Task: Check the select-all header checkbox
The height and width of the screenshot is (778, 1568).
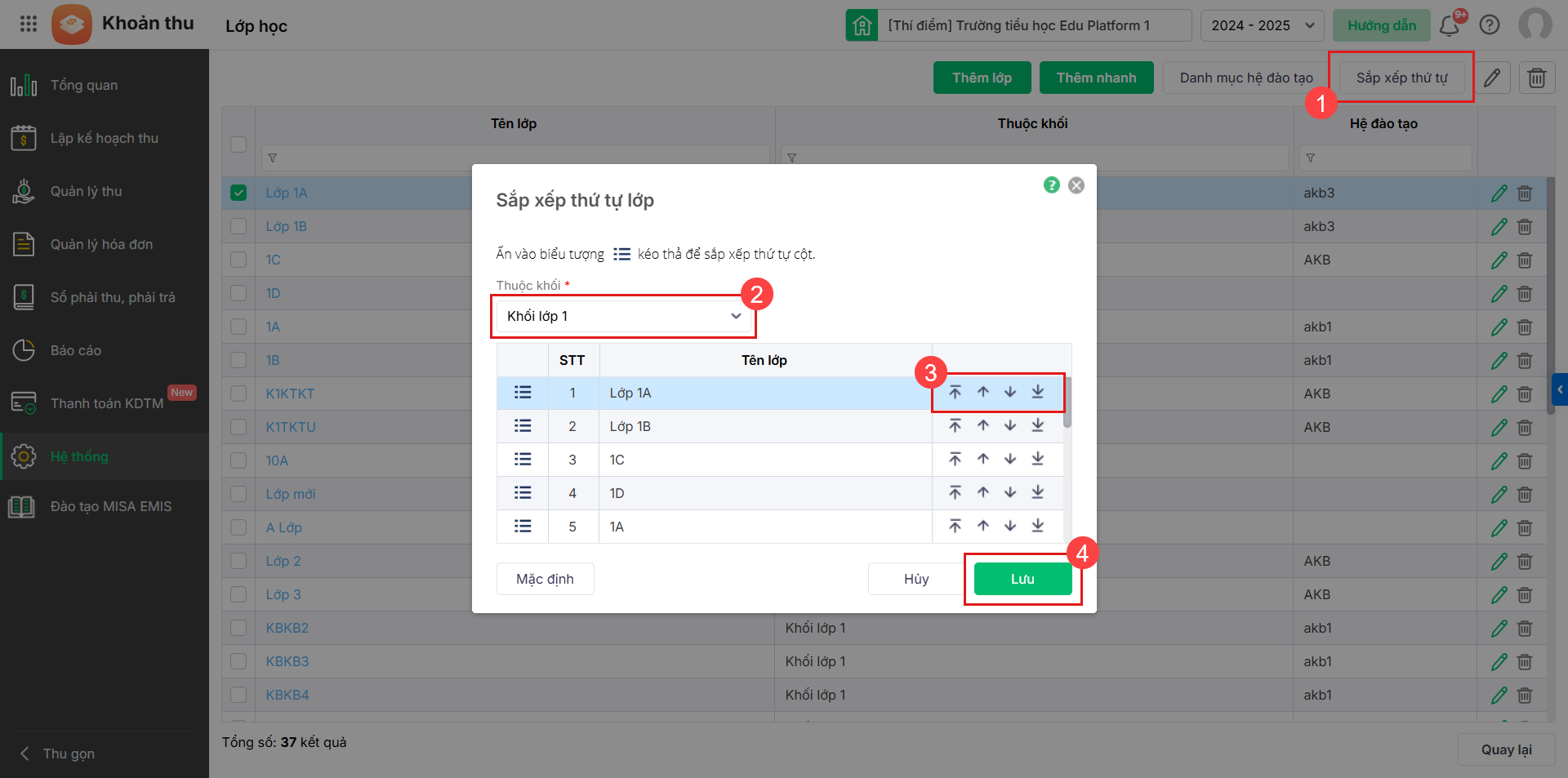Action: click(x=238, y=144)
